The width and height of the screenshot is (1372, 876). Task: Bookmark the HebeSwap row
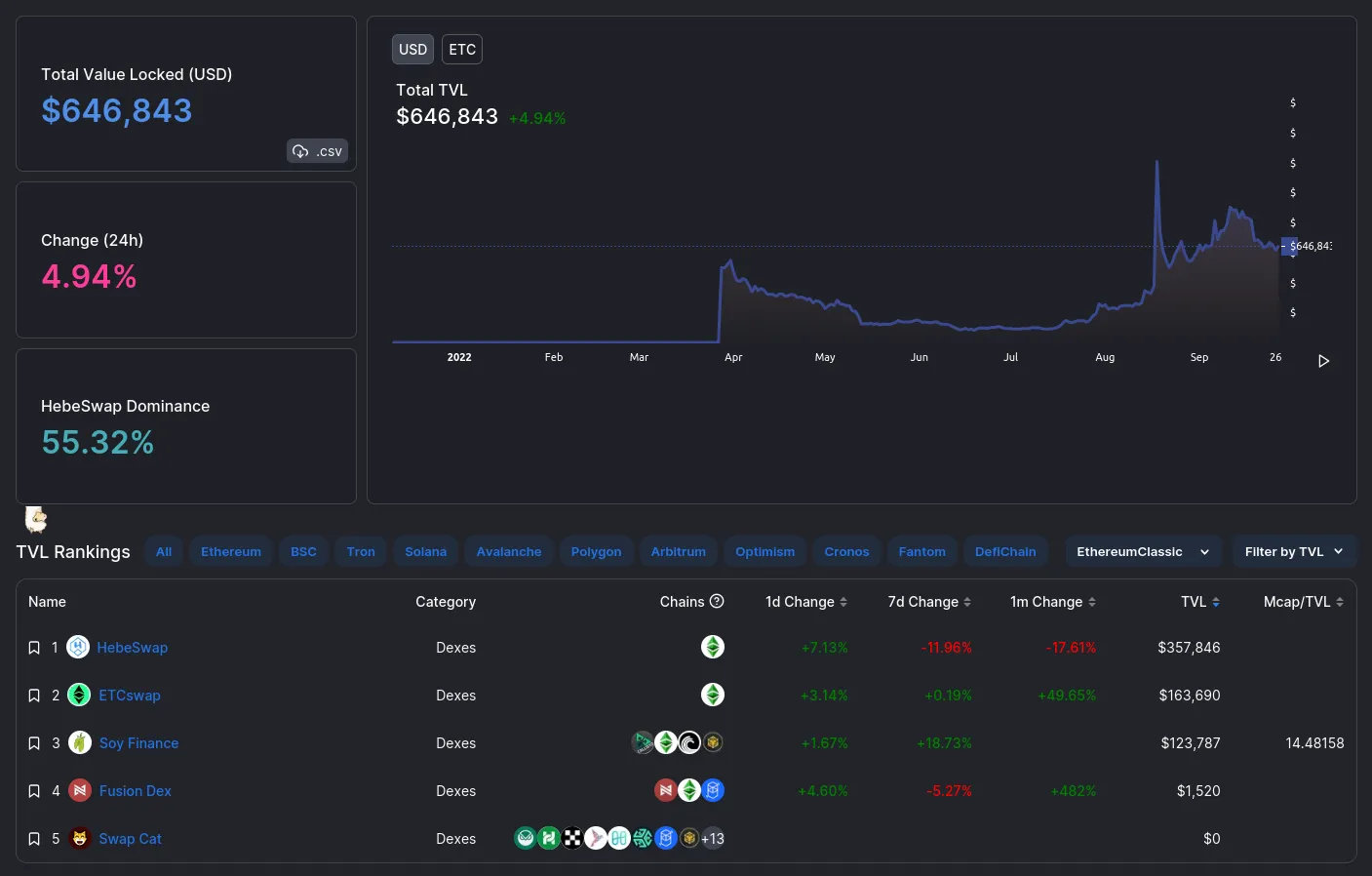coord(34,648)
